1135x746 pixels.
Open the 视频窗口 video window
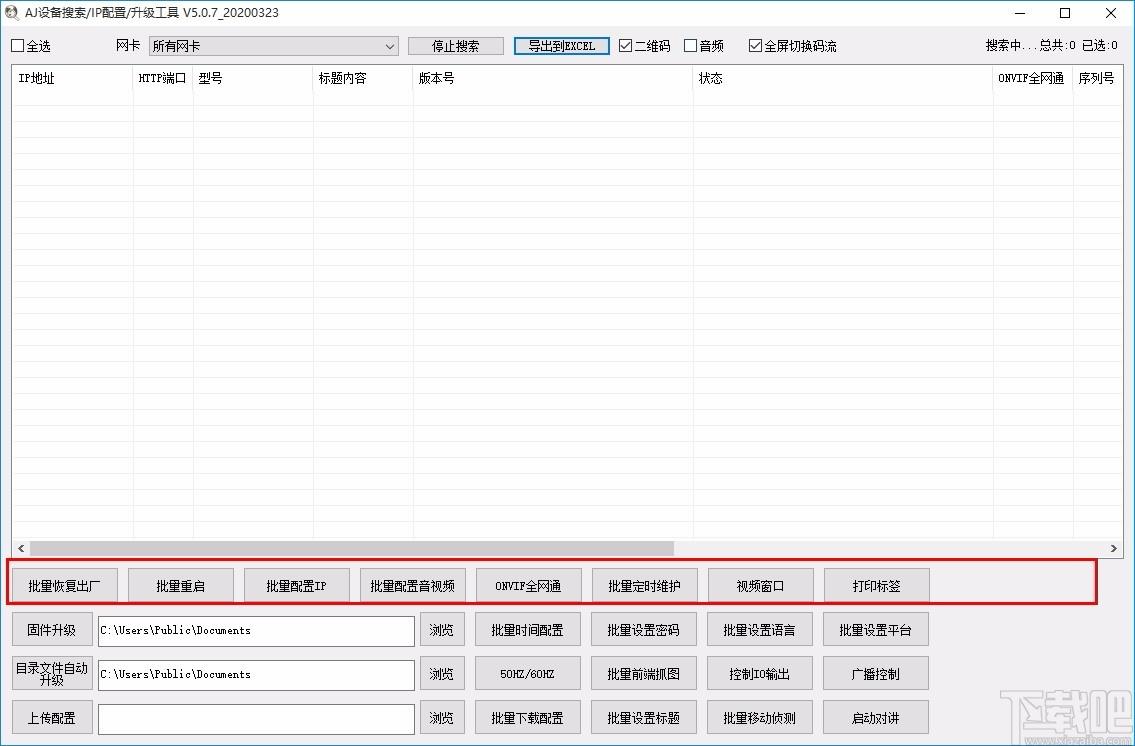[761, 585]
